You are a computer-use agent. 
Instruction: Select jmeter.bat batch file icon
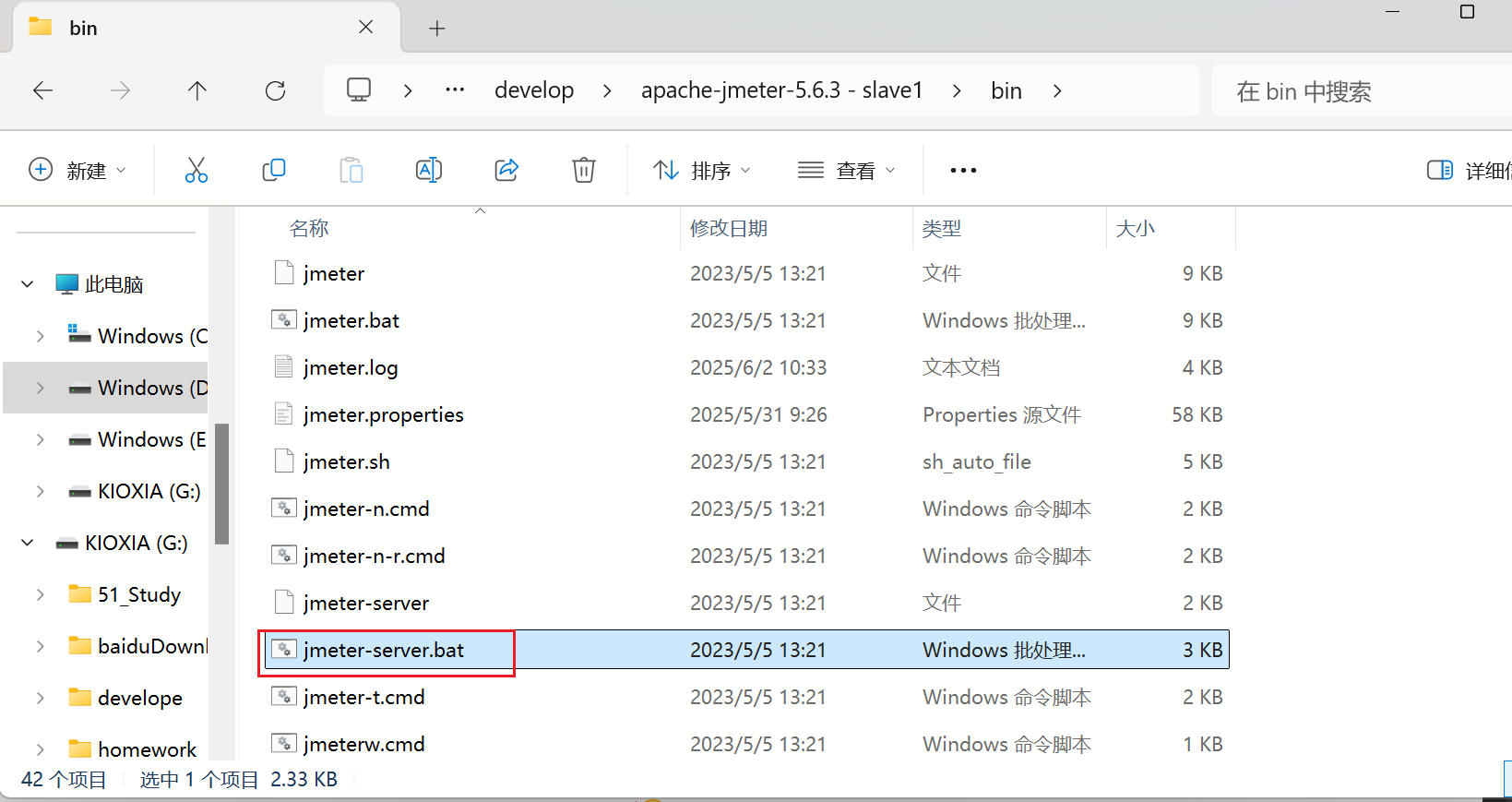pos(284,320)
